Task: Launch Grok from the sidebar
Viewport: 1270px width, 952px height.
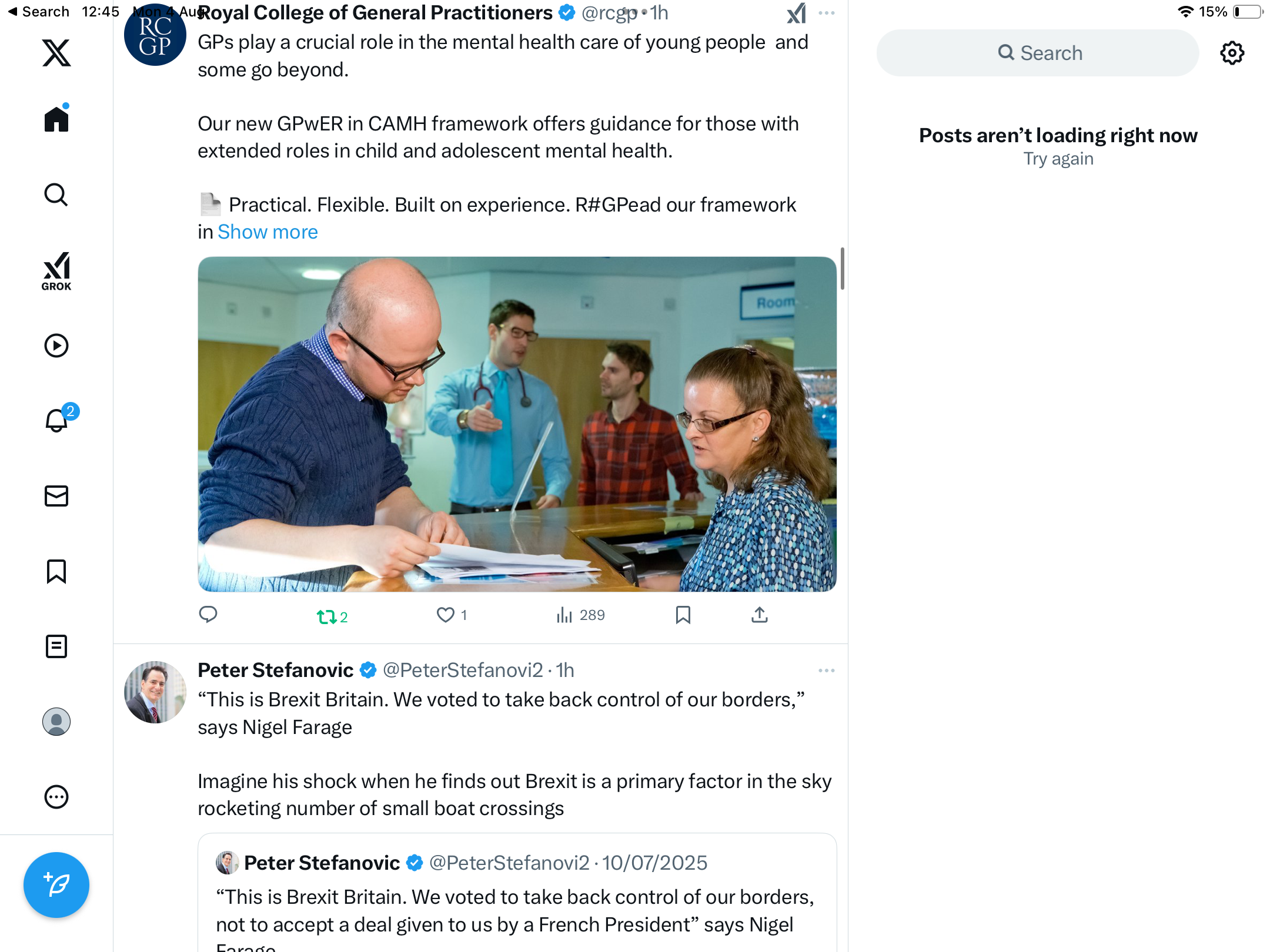Action: tap(56, 271)
